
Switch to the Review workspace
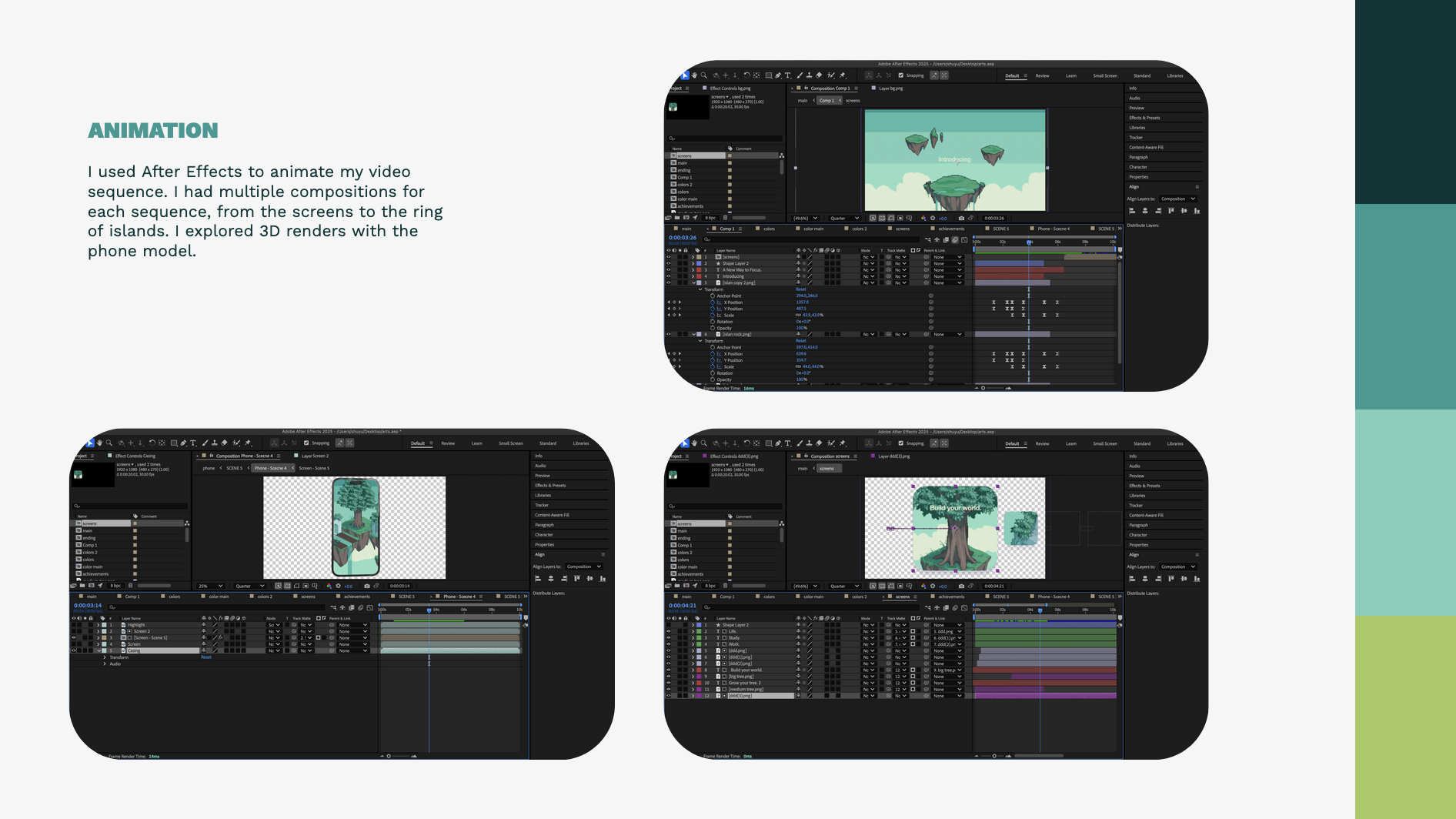1042,75
